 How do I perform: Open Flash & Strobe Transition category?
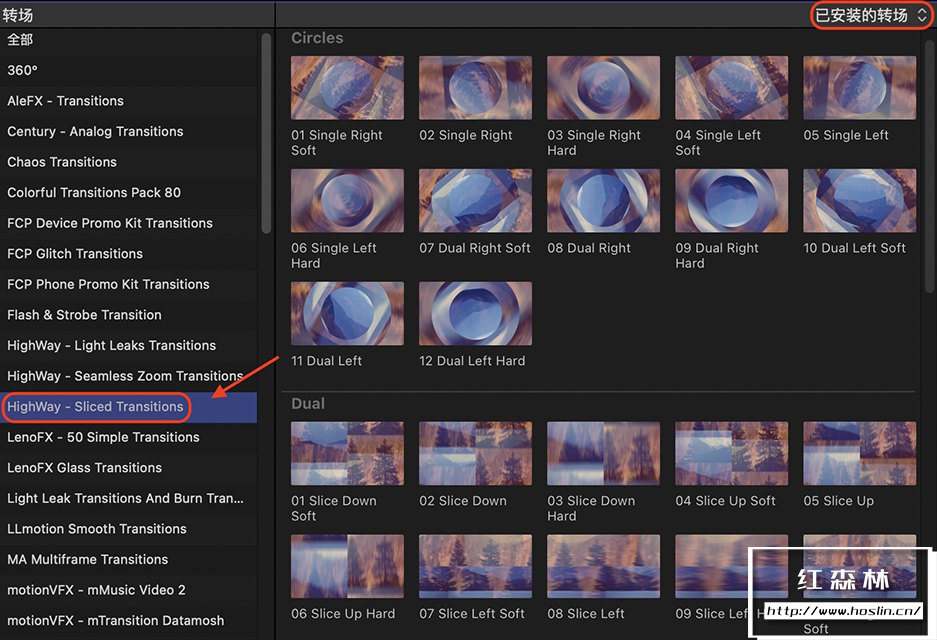[x=128, y=314]
